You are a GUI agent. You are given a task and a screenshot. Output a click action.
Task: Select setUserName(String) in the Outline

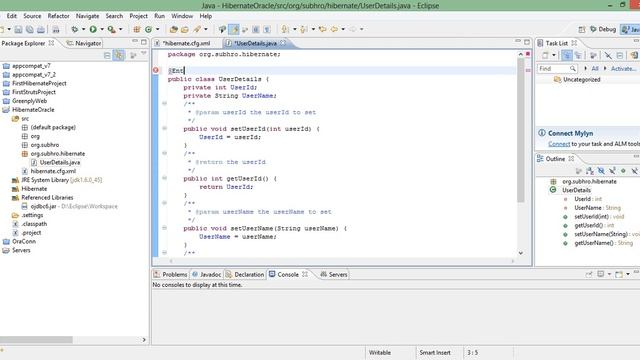coord(601,234)
